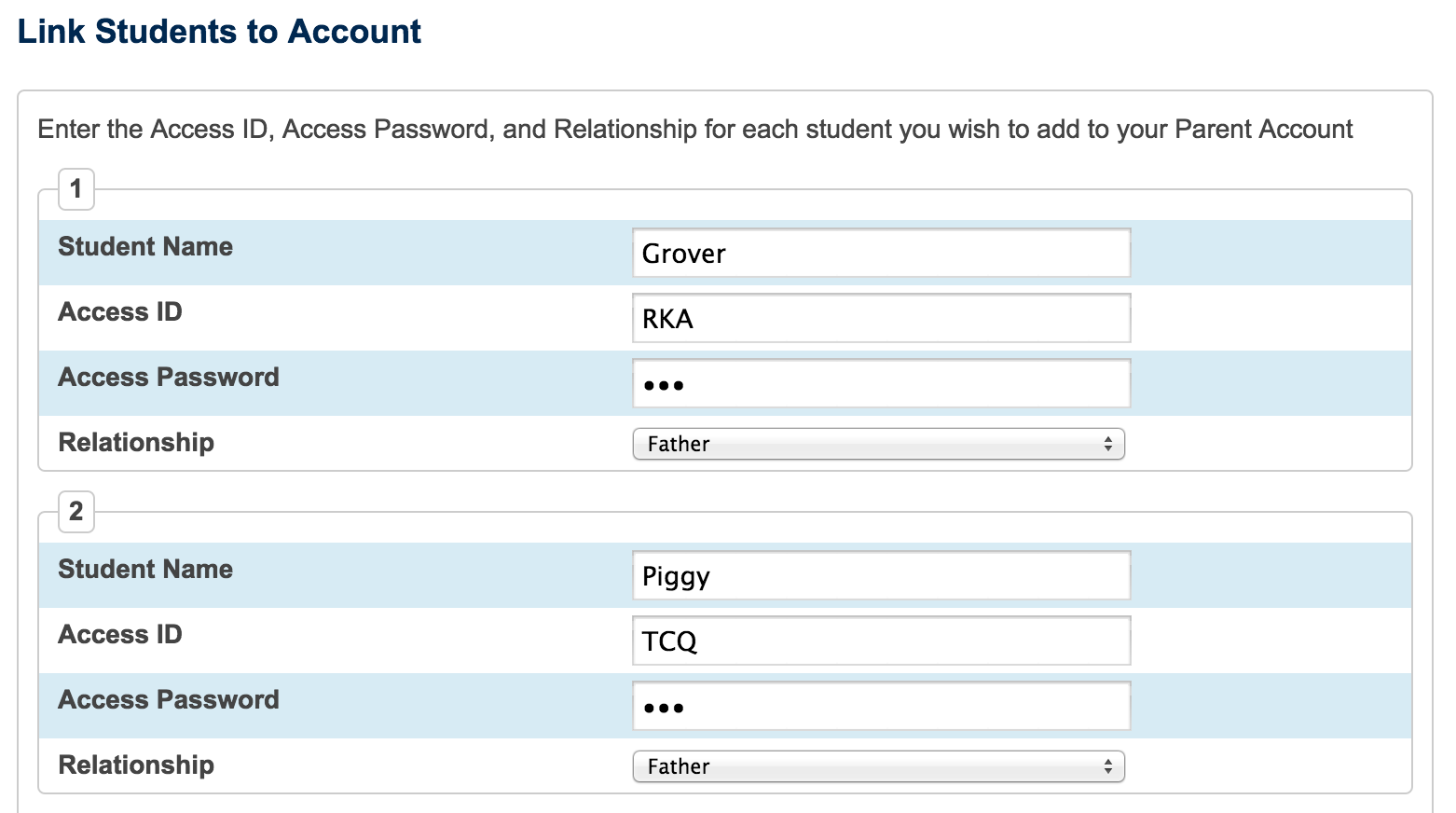Click the Relationship label in section 1

pyautogui.click(x=136, y=443)
